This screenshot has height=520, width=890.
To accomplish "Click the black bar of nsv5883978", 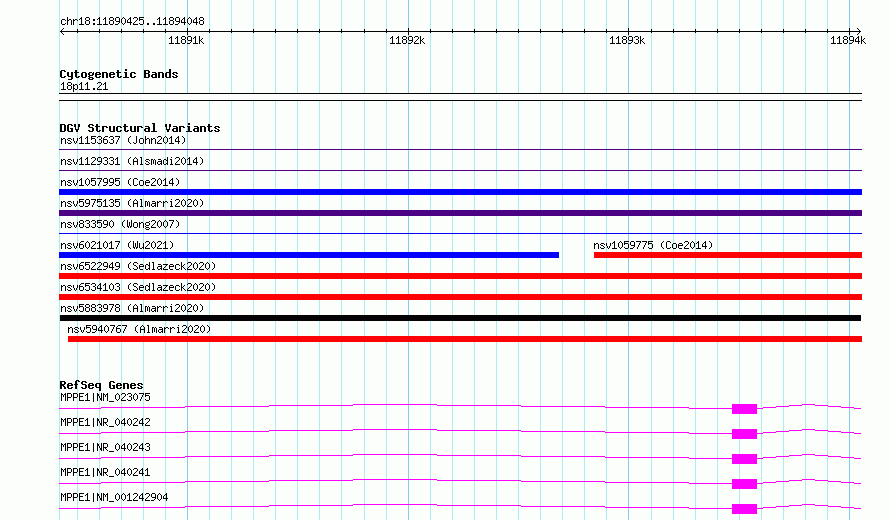I will point(460,318).
